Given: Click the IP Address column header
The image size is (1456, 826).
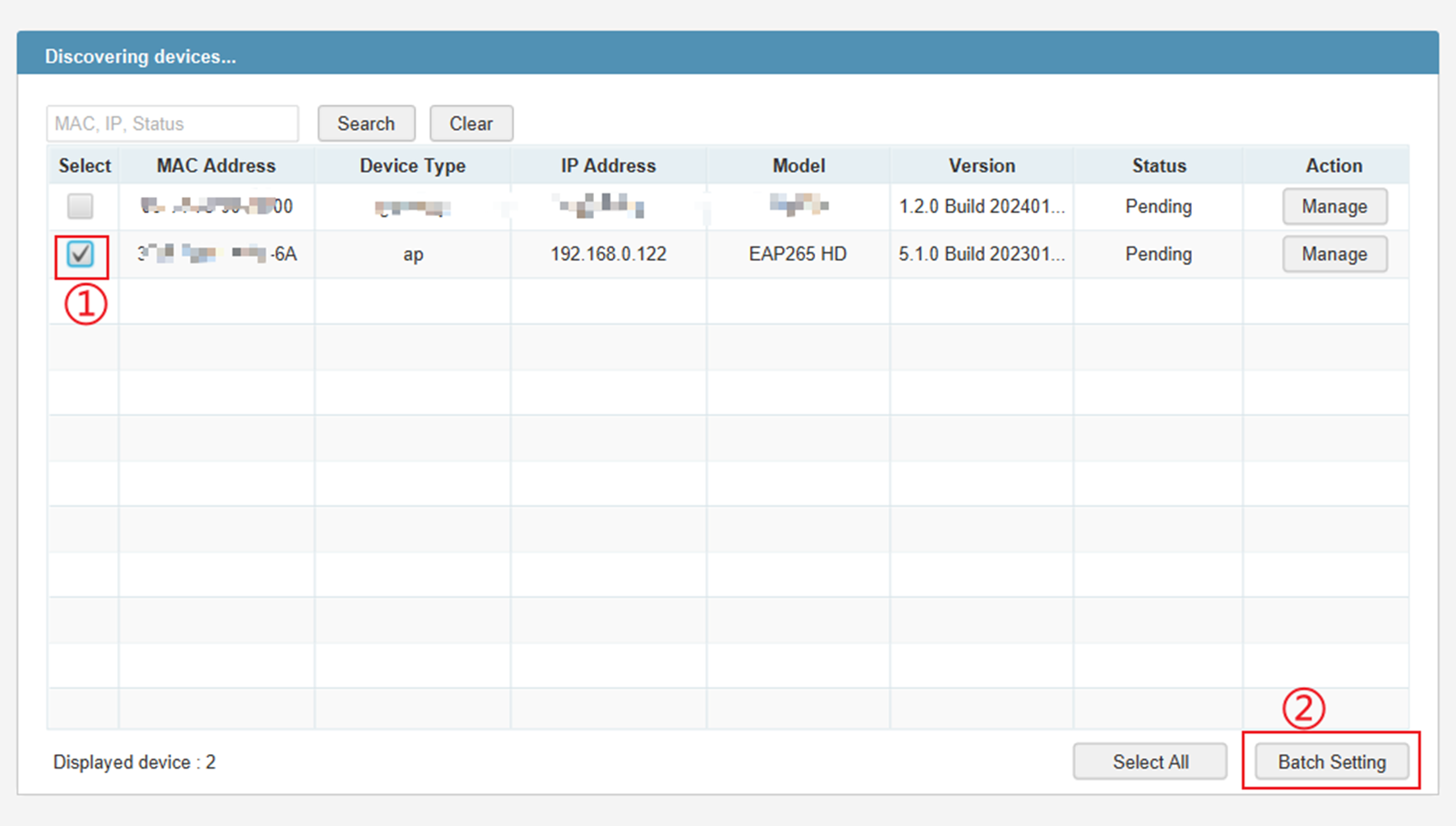Looking at the screenshot, I should (607, 165).
